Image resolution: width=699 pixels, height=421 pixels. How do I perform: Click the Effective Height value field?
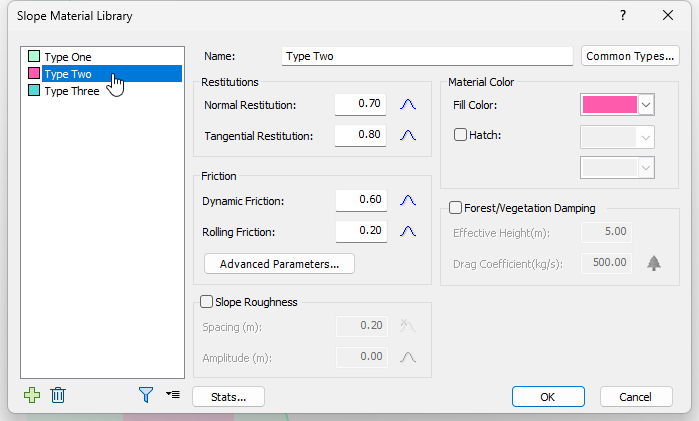pos(606,232)
